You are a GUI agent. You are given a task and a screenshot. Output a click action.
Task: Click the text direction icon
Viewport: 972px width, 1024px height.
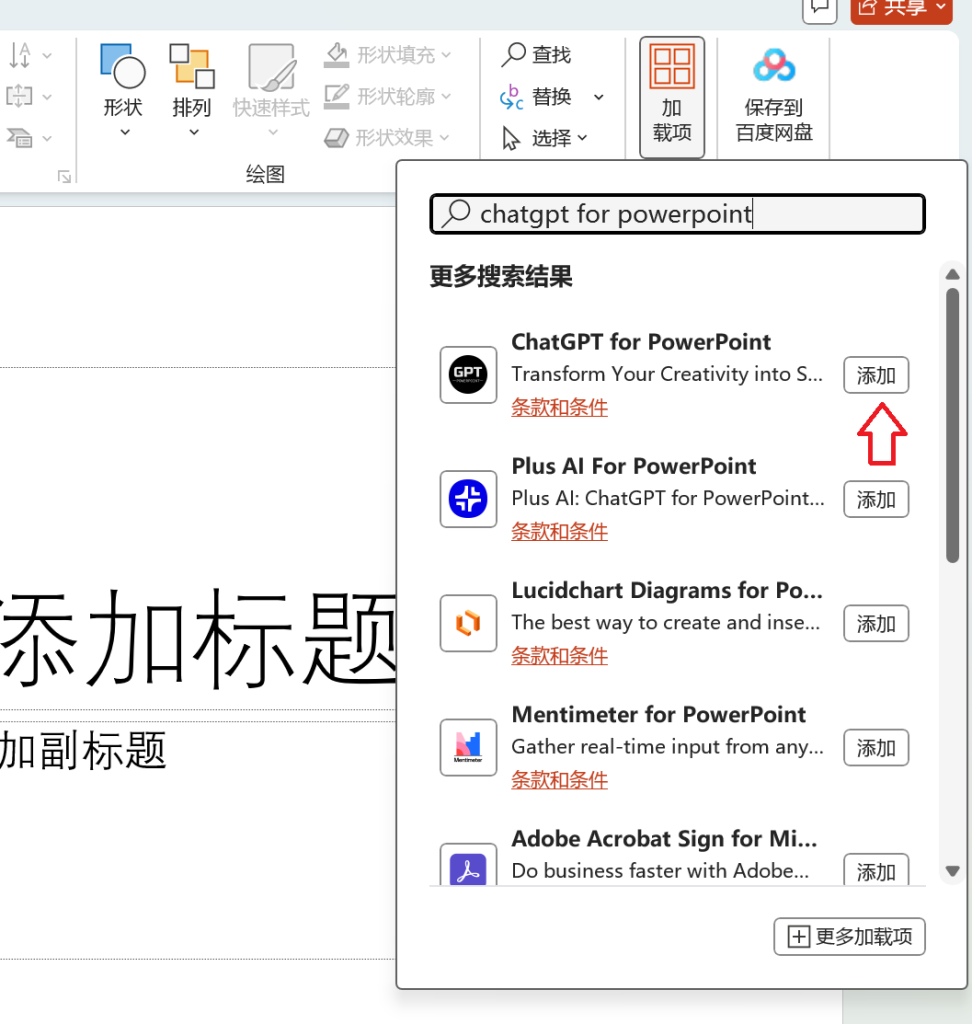click(x=20, y=56)
